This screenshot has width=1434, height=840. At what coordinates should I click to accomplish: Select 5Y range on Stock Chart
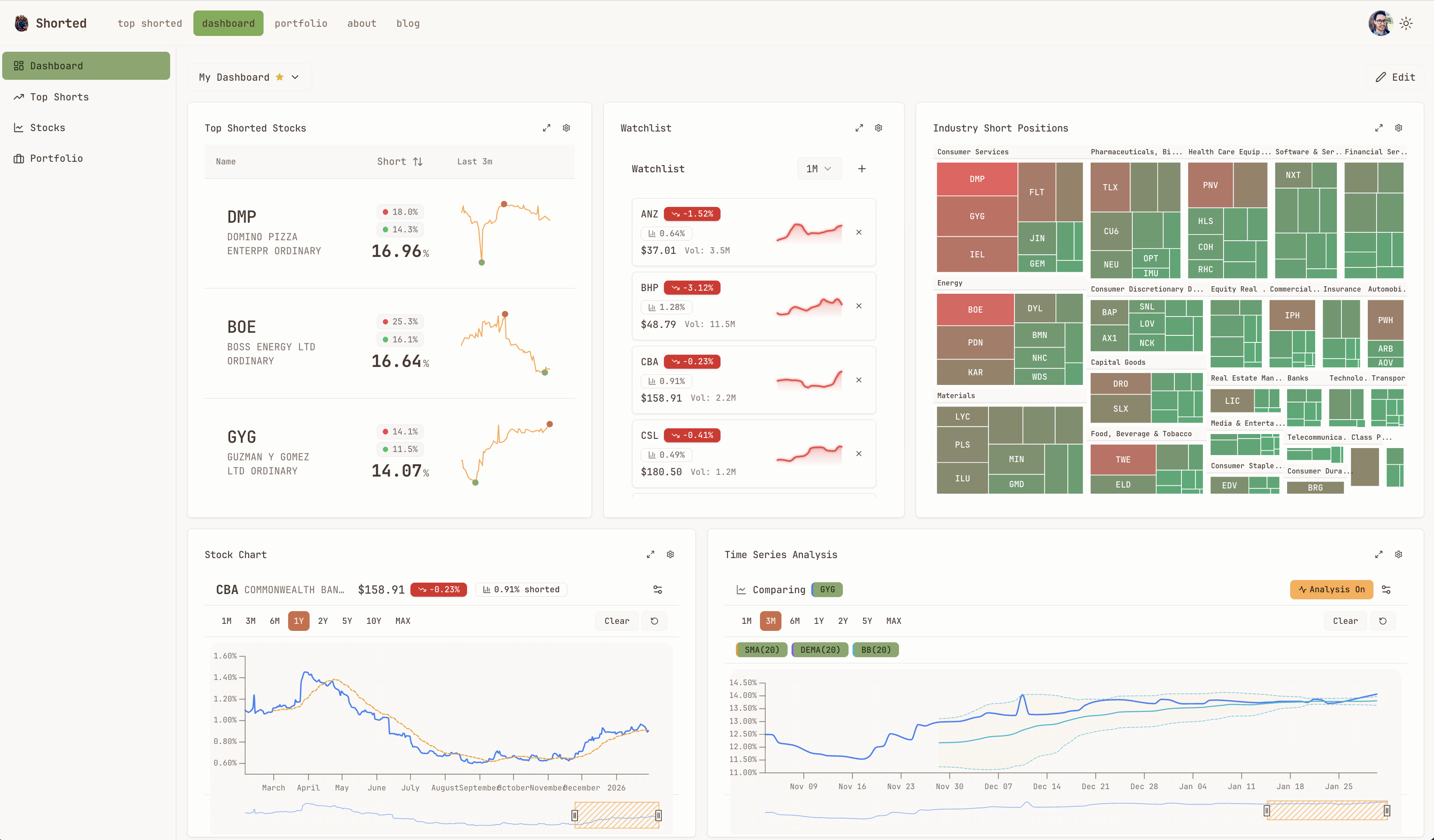(x=347, y=621)
